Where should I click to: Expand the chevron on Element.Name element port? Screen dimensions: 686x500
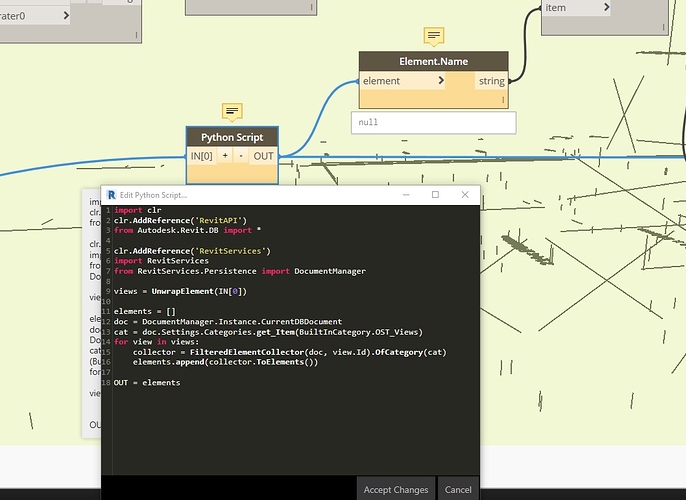point(441,80)
